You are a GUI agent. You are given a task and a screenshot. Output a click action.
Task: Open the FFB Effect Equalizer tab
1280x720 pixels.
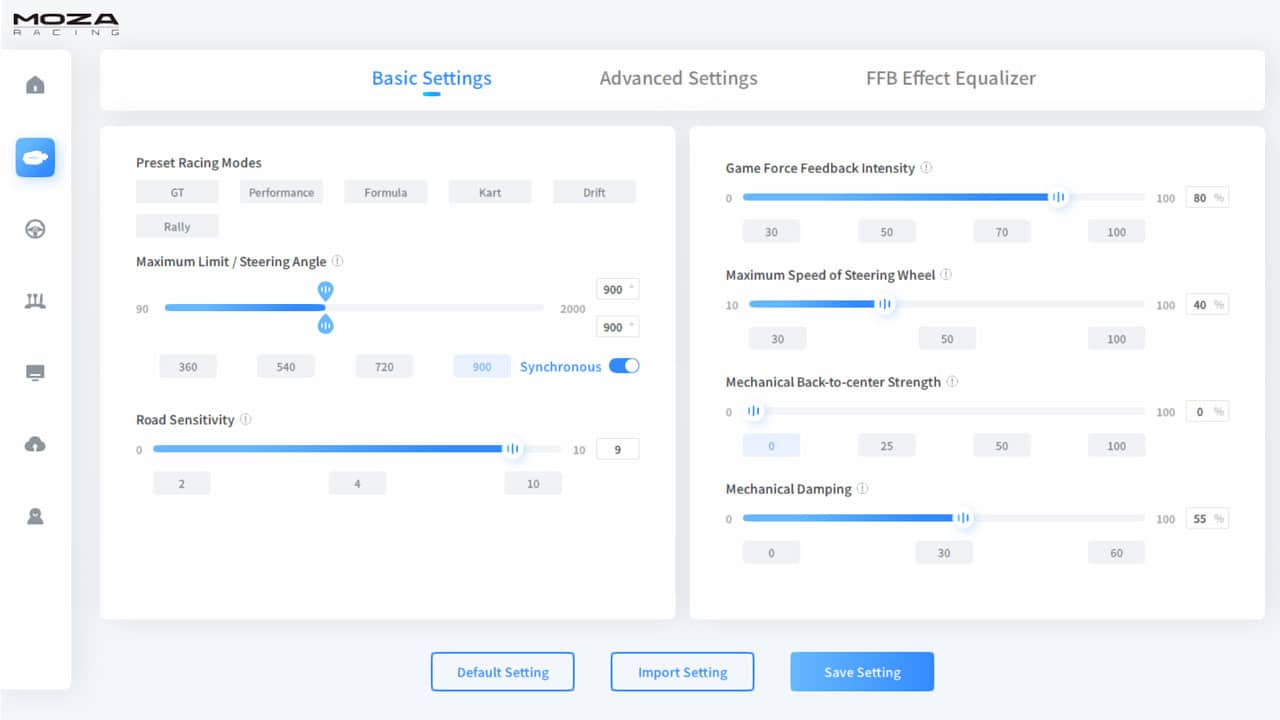click(x=950, y=78)
